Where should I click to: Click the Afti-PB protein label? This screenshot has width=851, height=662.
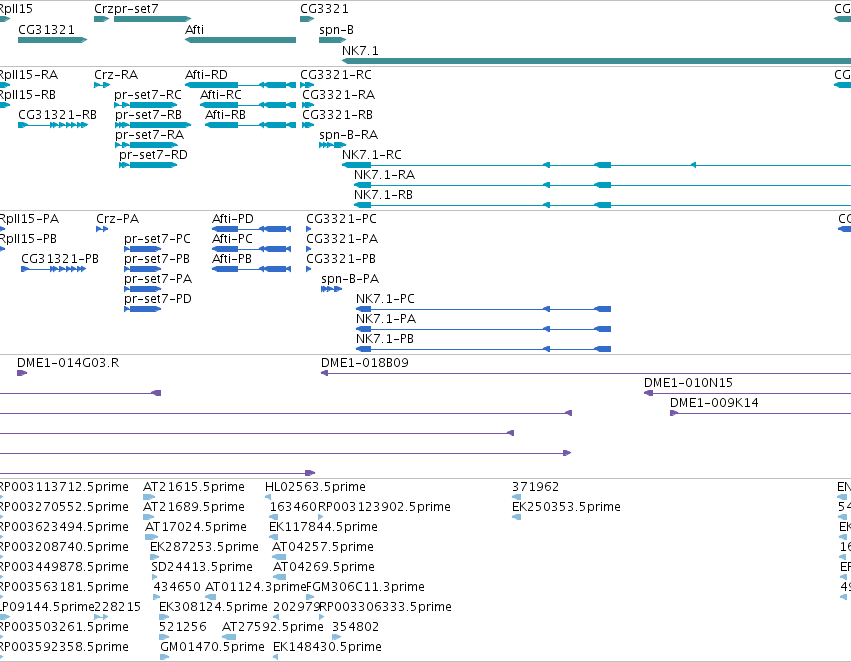coord(232,259)
